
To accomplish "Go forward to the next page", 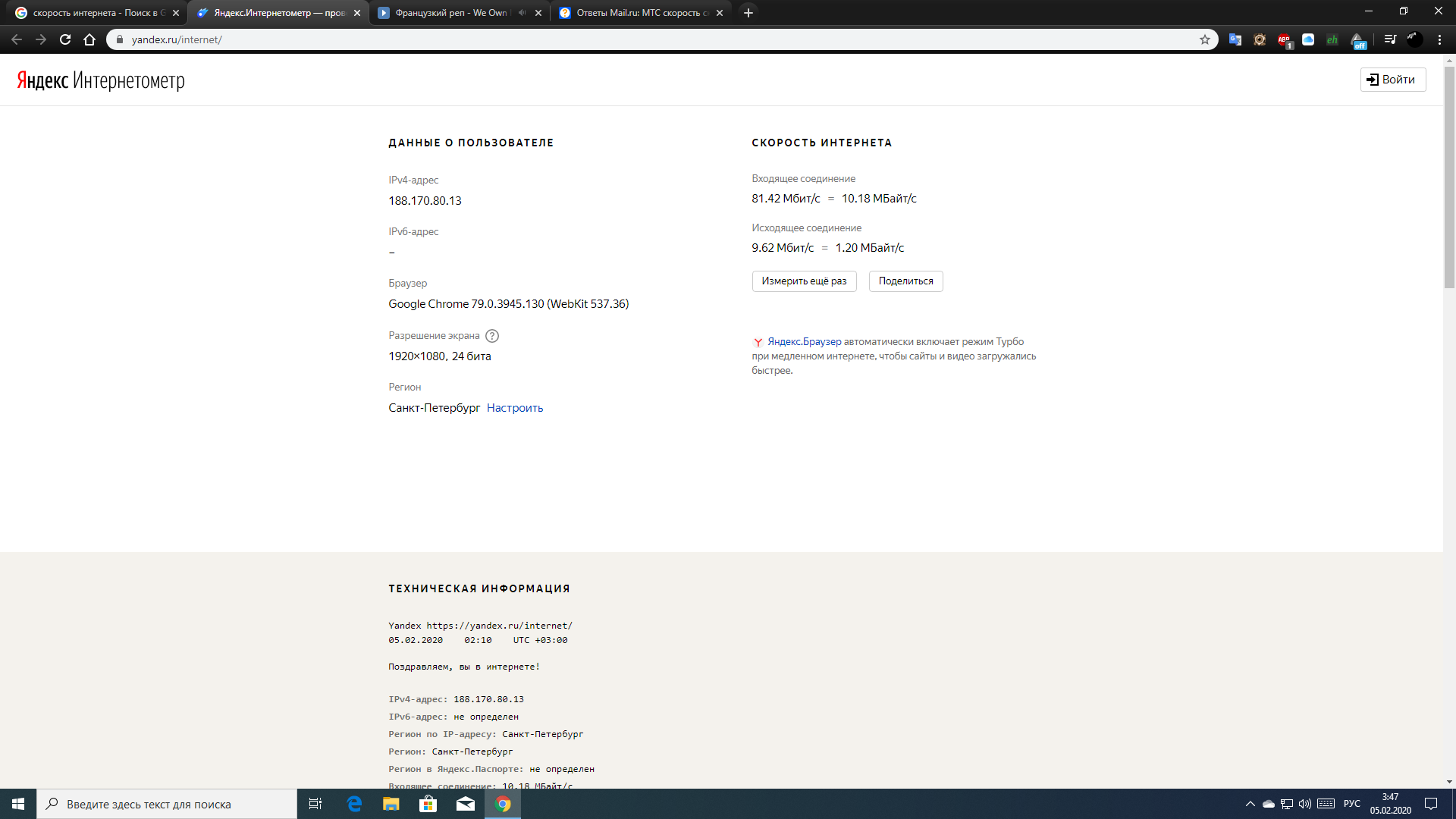I will [41, 39].
